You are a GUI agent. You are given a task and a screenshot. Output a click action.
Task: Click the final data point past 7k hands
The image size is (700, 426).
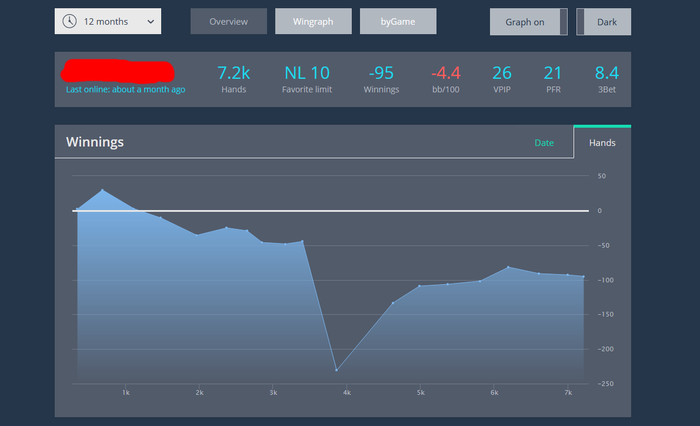[583, 276]
